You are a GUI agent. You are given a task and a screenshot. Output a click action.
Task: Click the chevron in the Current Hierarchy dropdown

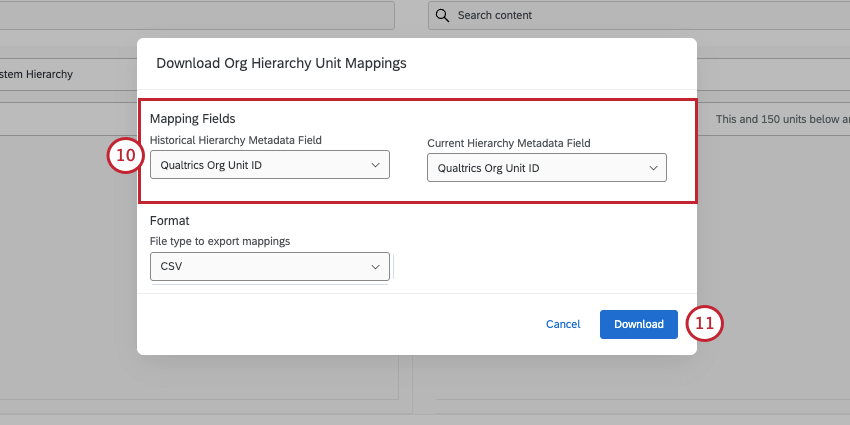(x=653, y=168)
